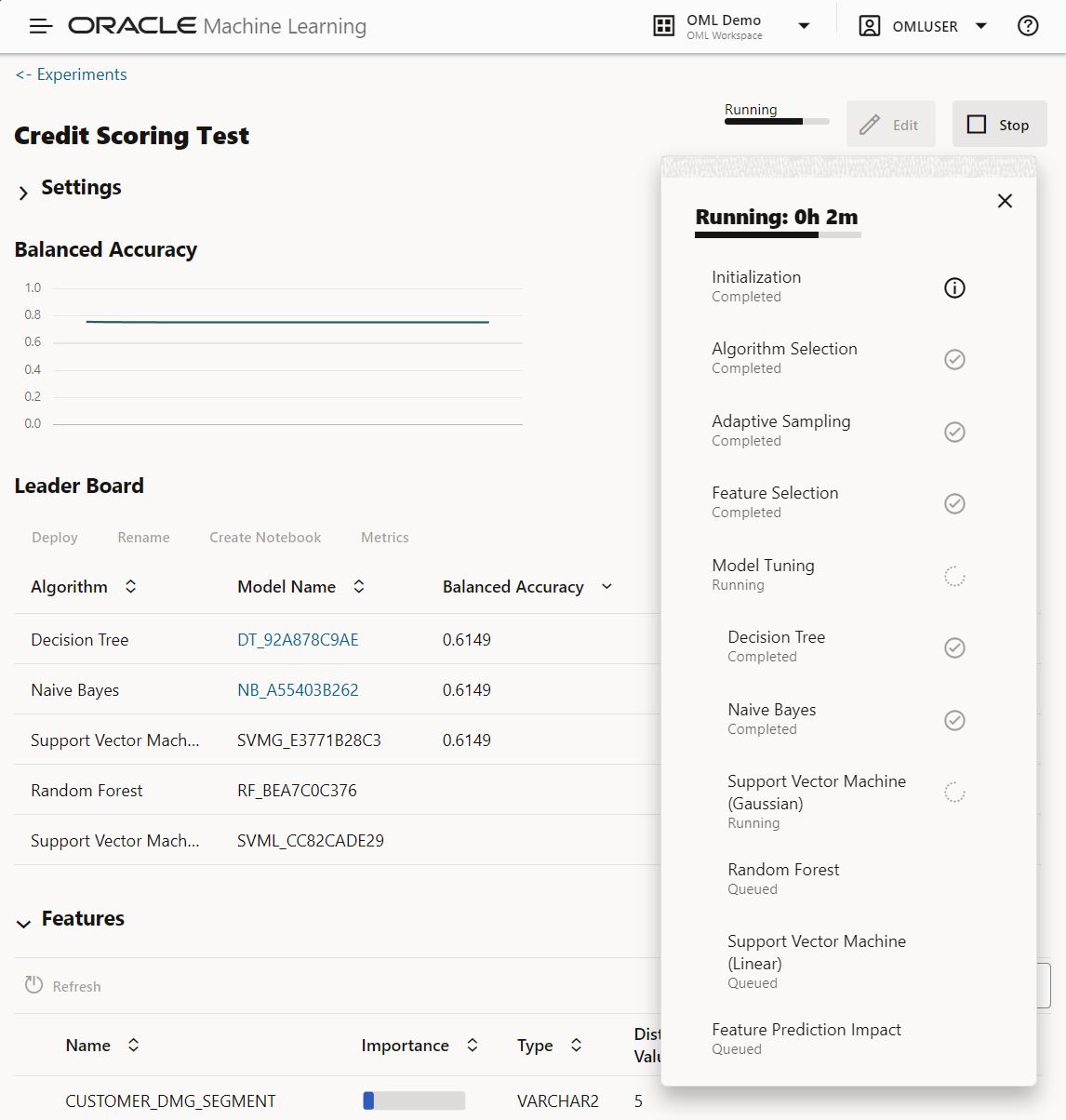The height and width of the screenshot is (1120, 1066).
Task: Open the hamburger navigation menu
Action: pyautogui.click(x=41, y=26)
